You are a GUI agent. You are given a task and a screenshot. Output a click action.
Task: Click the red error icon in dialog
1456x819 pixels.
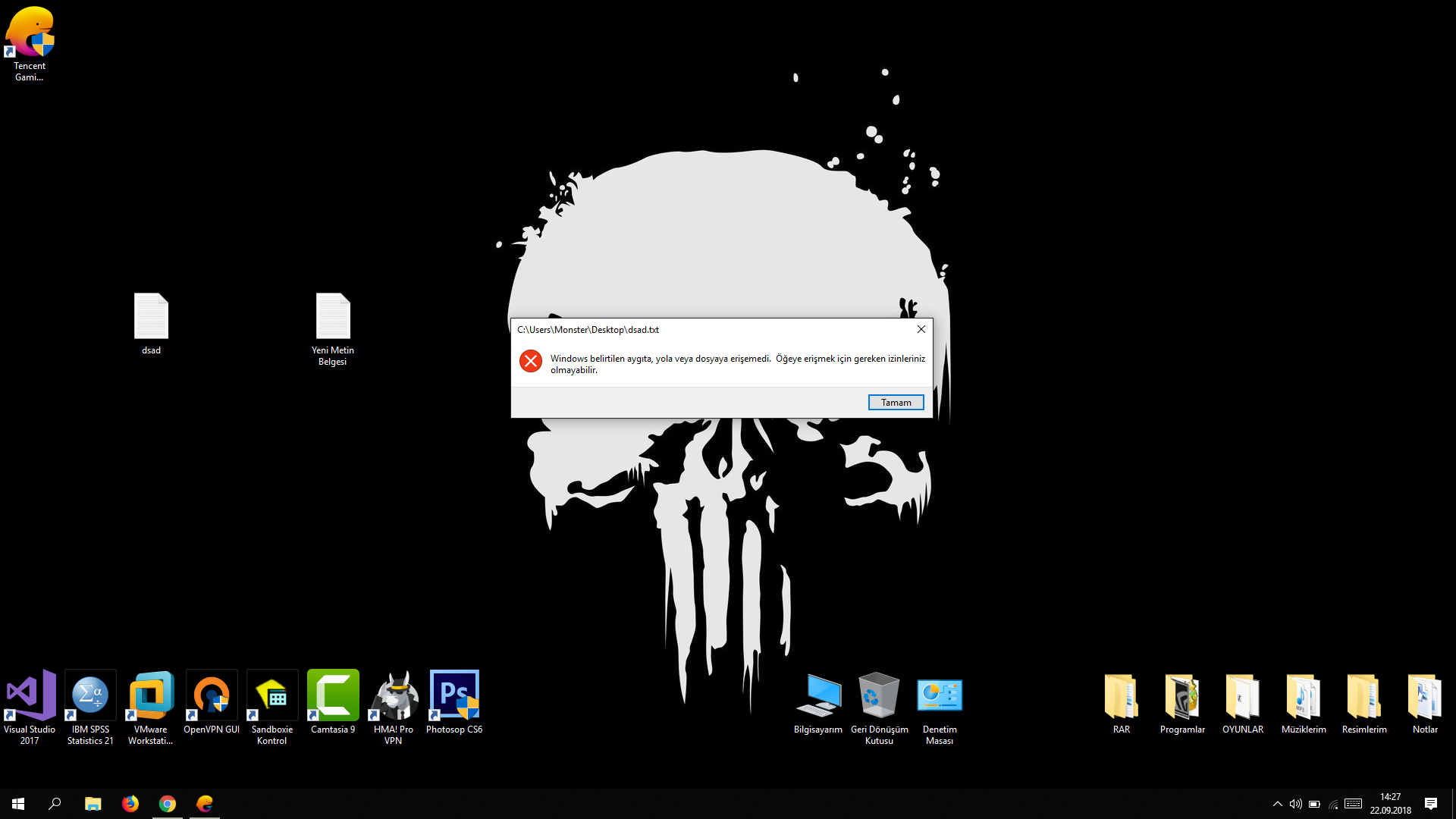(x=531, y=361)
